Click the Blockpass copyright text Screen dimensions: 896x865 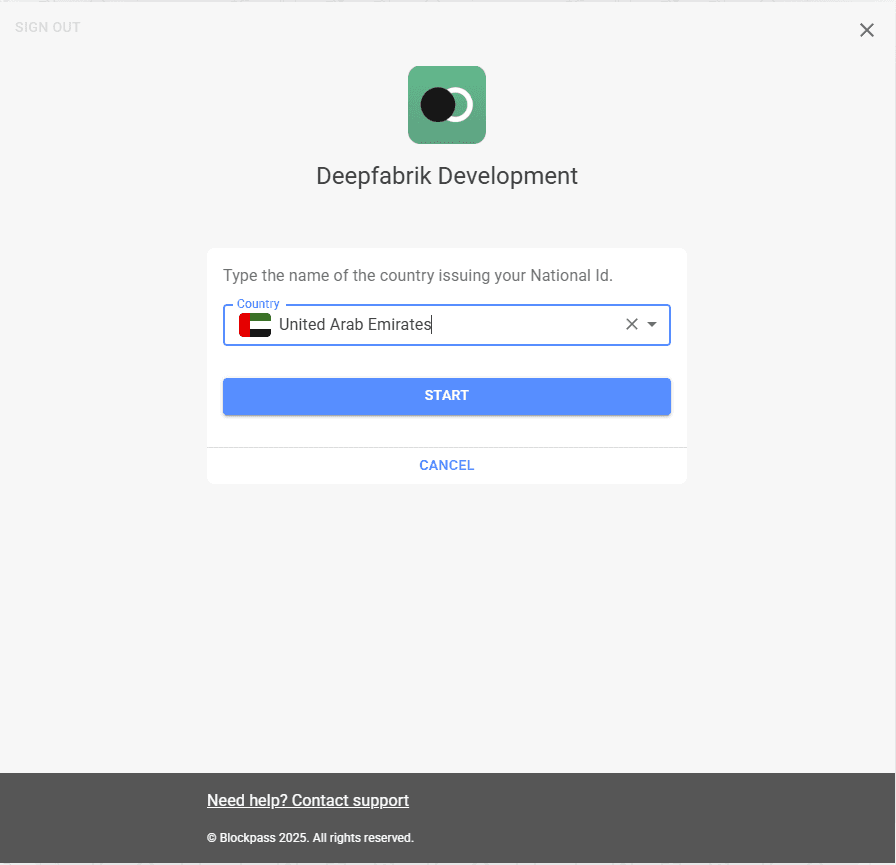click(x=310, y=838)
